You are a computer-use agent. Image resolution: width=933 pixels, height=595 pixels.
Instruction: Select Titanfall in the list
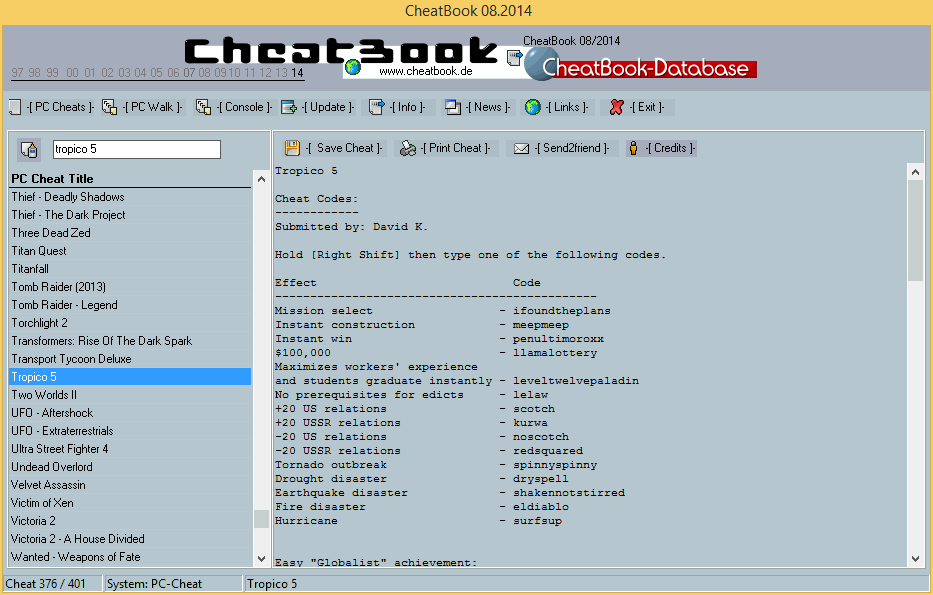point(131,269)
